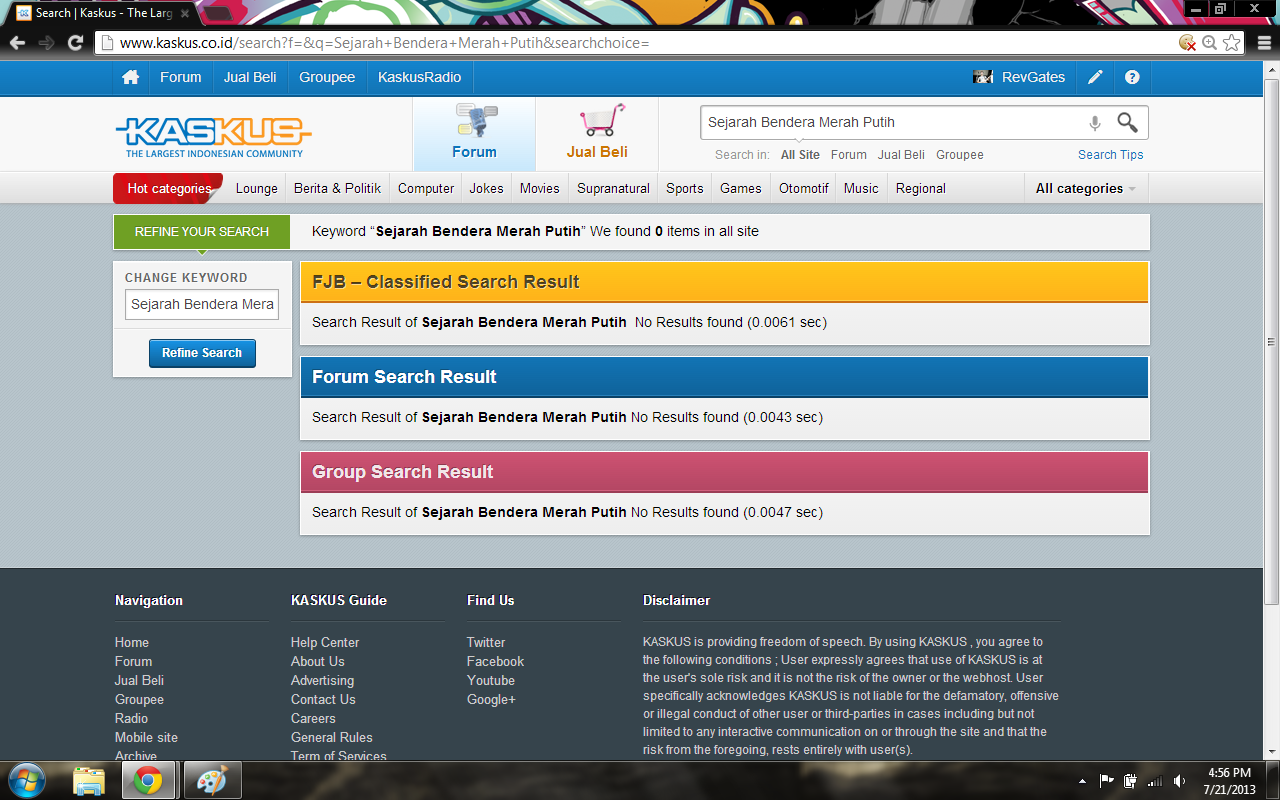Switch to the Forum section tab
Image resolution: width=1280 pixels, height=800 pixels.
tap(474, 134)
